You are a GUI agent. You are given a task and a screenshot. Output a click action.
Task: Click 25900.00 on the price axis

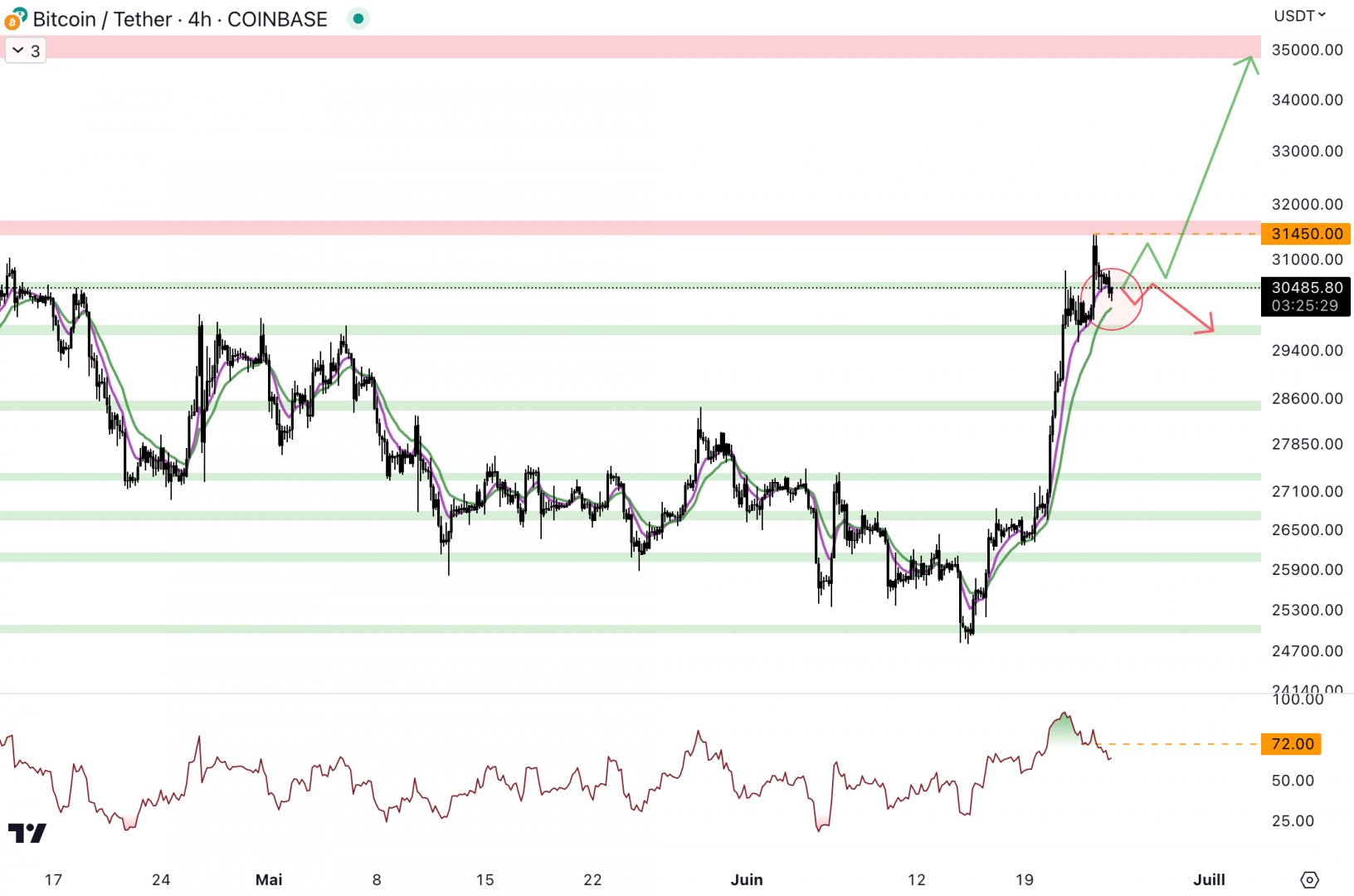(1308, 569)
